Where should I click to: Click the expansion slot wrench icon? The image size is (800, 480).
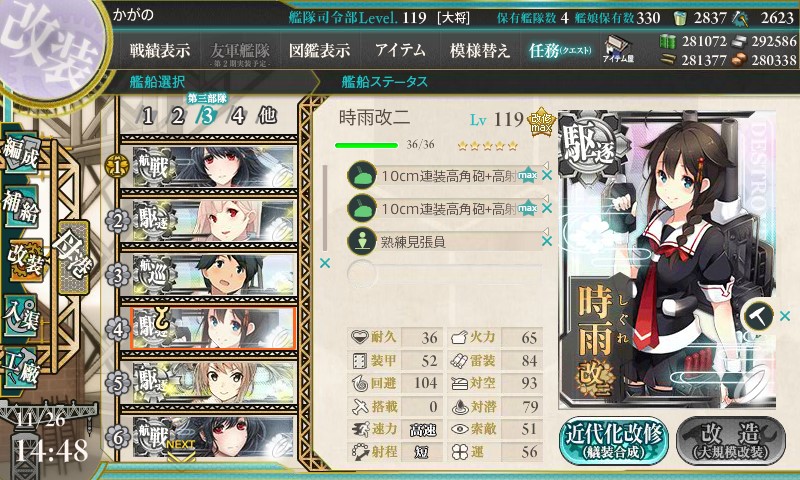click(759, 316)
